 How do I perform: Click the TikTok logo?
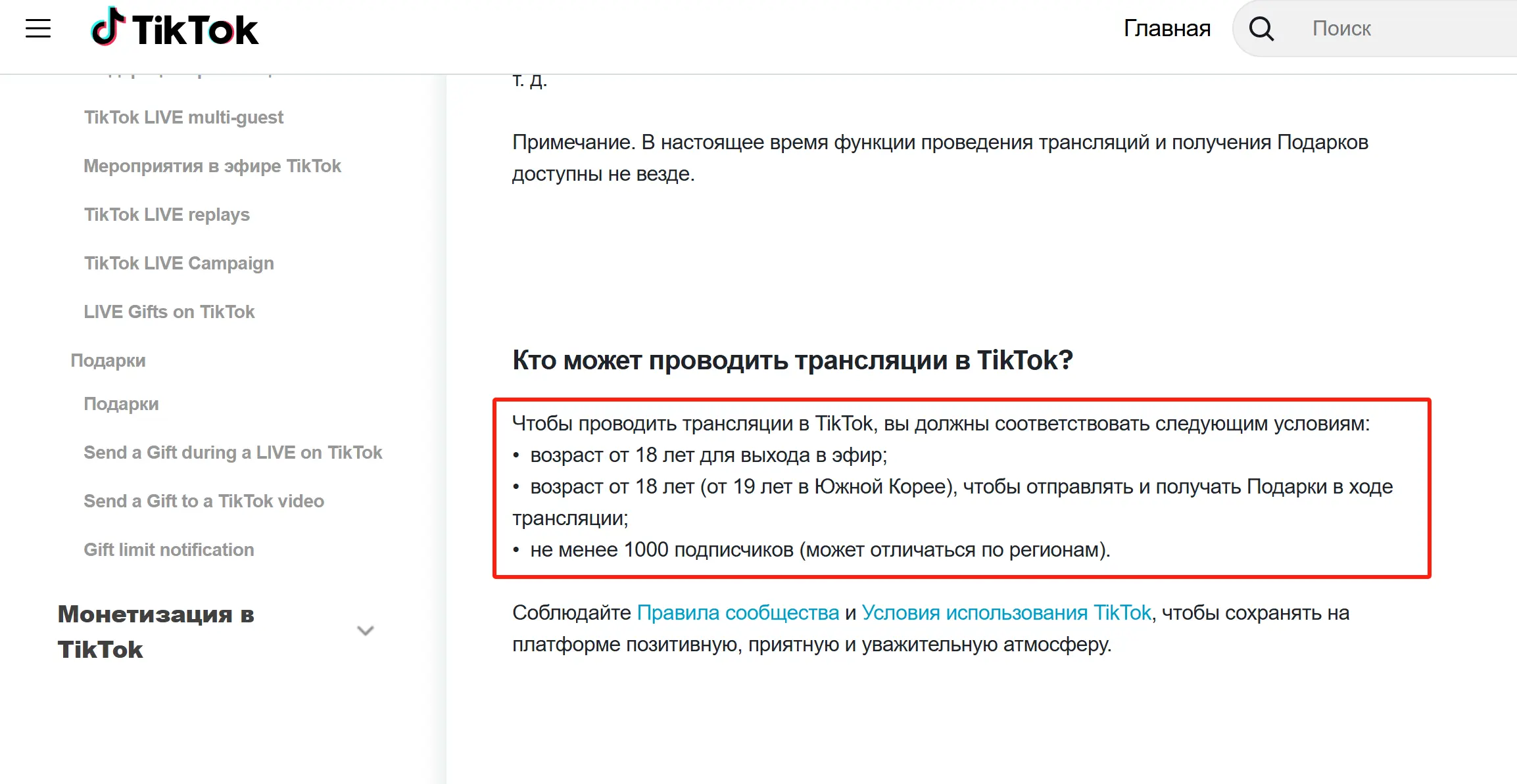(x=174, y=28)
